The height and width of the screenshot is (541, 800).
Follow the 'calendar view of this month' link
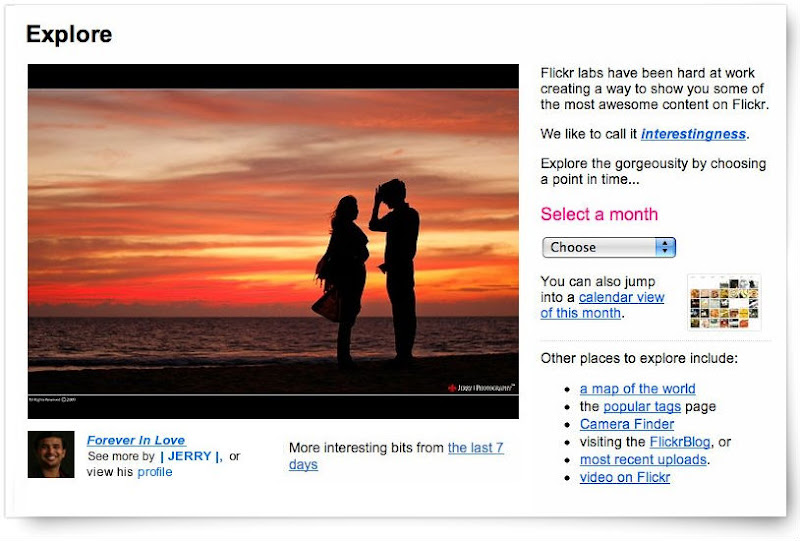(x=602, y=305)
